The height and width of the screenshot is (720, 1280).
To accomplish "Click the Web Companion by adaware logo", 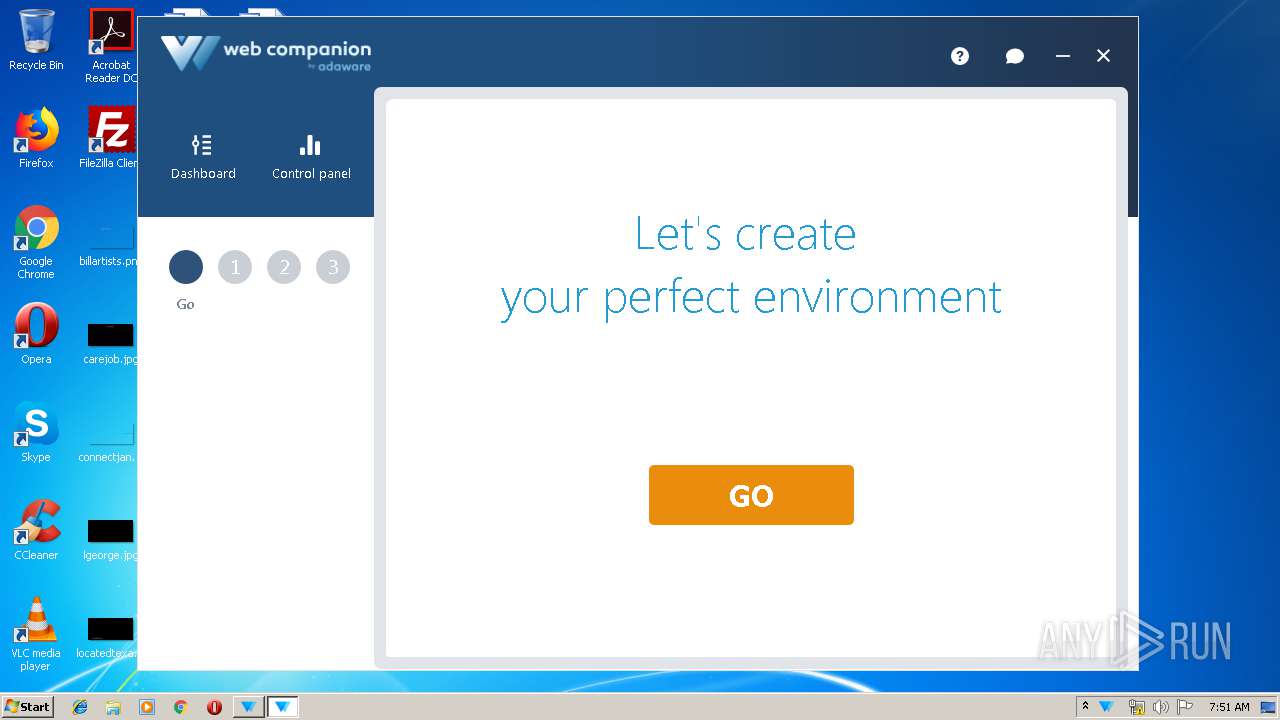I will click(266, 54).
